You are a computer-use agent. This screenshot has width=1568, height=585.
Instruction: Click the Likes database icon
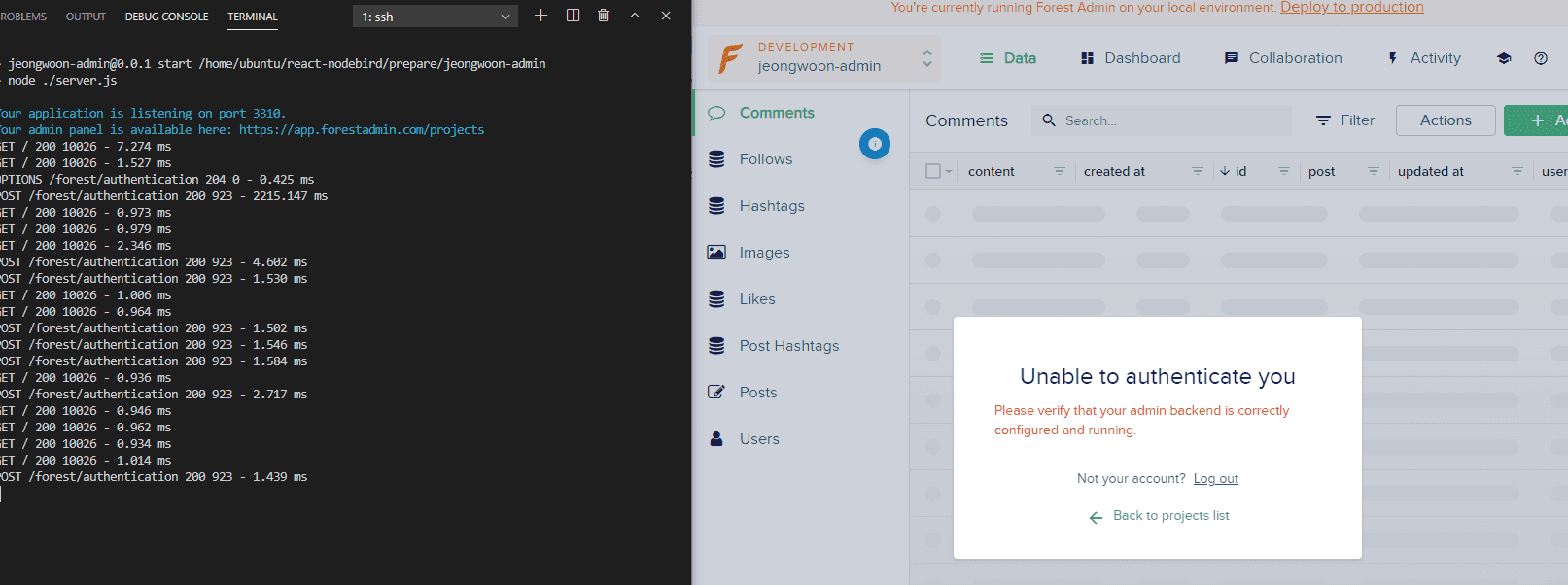point(716,299)
